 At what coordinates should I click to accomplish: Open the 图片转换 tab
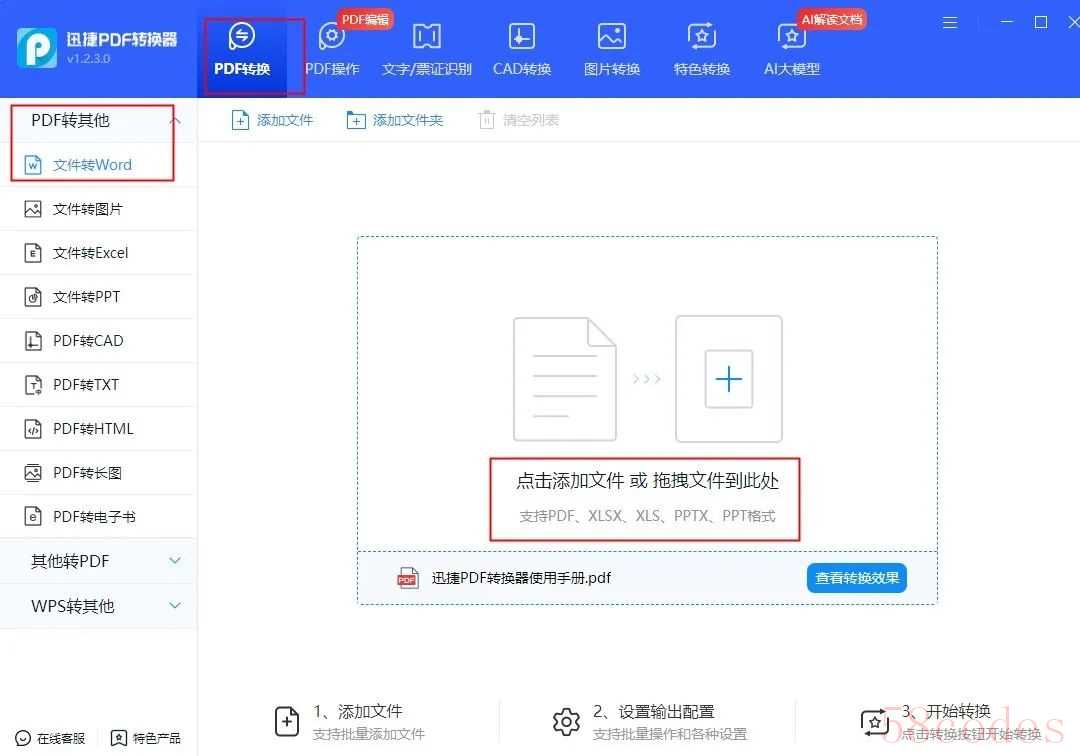click(x=612, y=50)
